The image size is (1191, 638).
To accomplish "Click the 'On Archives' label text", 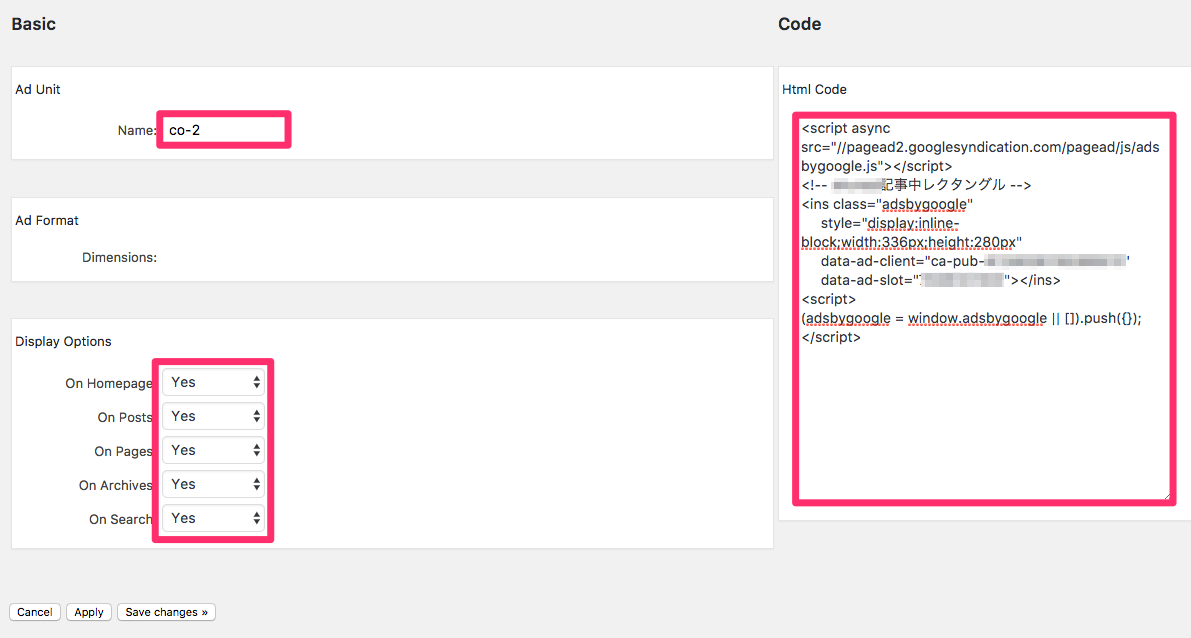I will point(115,485).
